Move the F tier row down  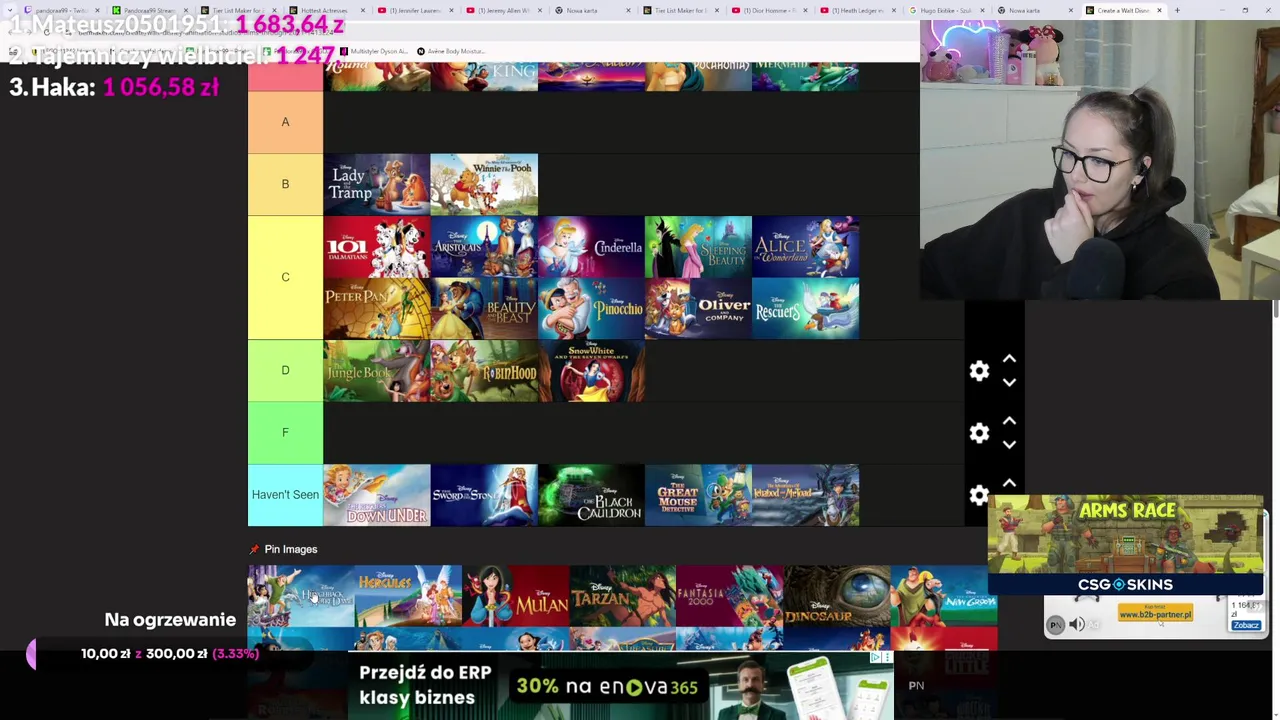coord(1009,445)
